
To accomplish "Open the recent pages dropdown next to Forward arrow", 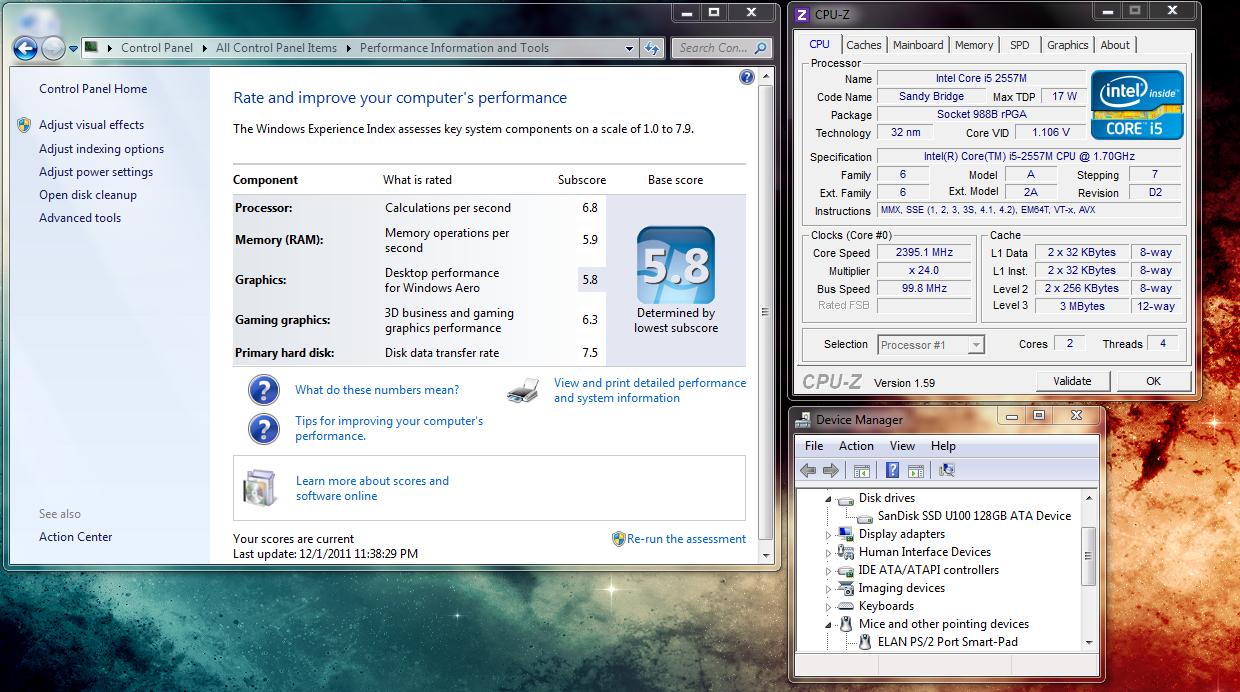I will click(x=74, y=48).
